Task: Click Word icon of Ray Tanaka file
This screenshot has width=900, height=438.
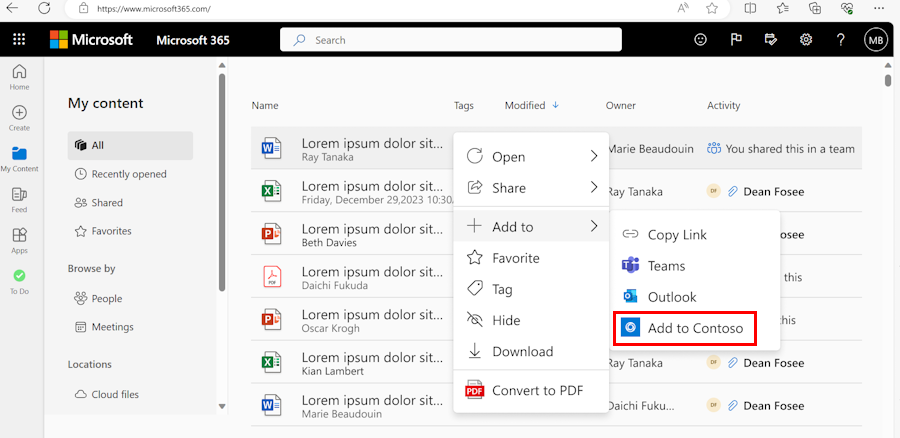Action: click(x=270, y=149)
